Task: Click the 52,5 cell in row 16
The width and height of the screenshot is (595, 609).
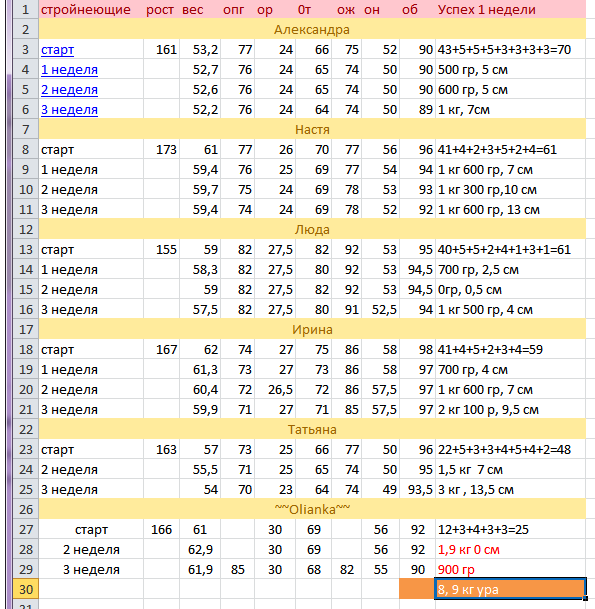Action: pos(380,310)
